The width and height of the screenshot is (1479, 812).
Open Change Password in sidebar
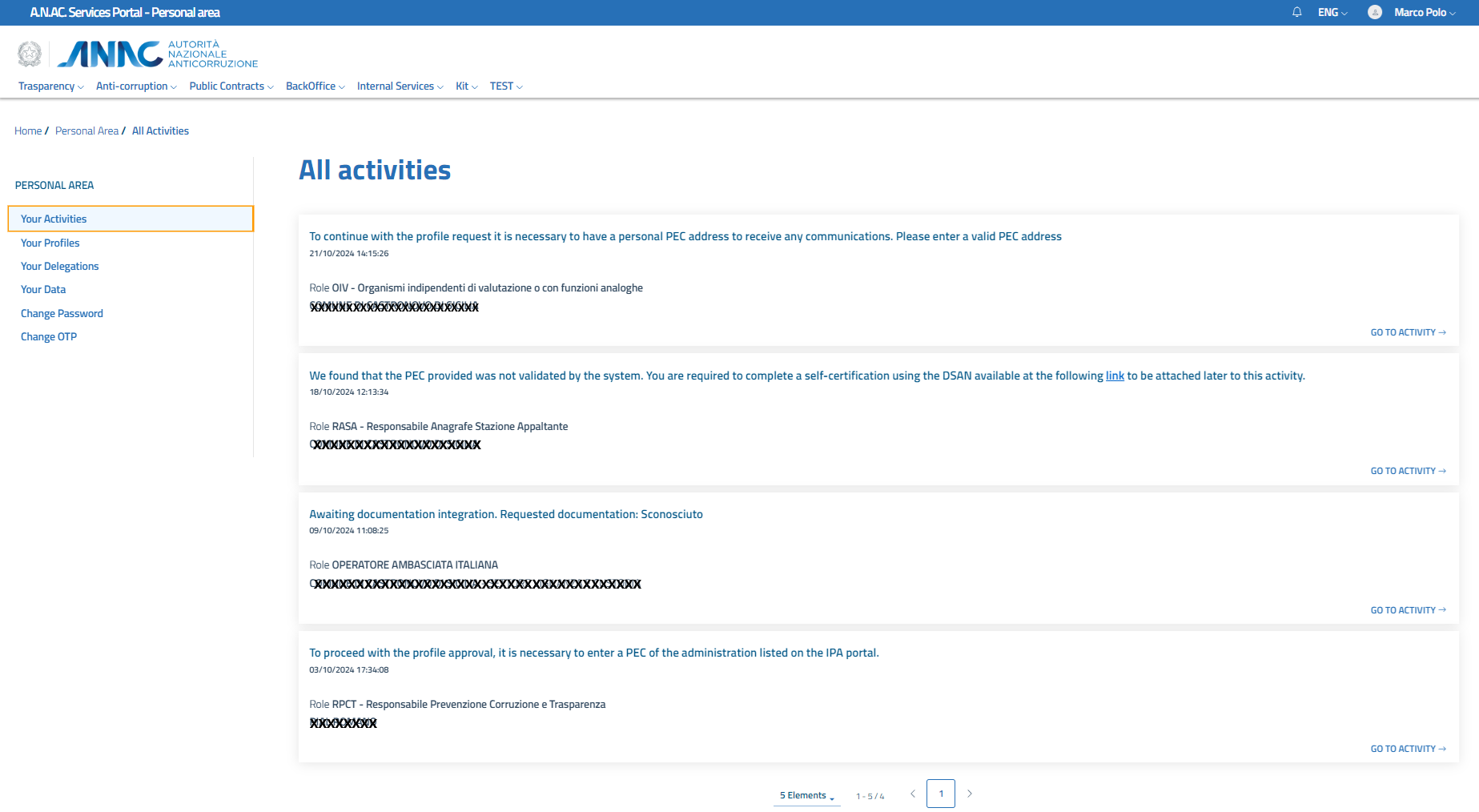[x=62, y=313]
